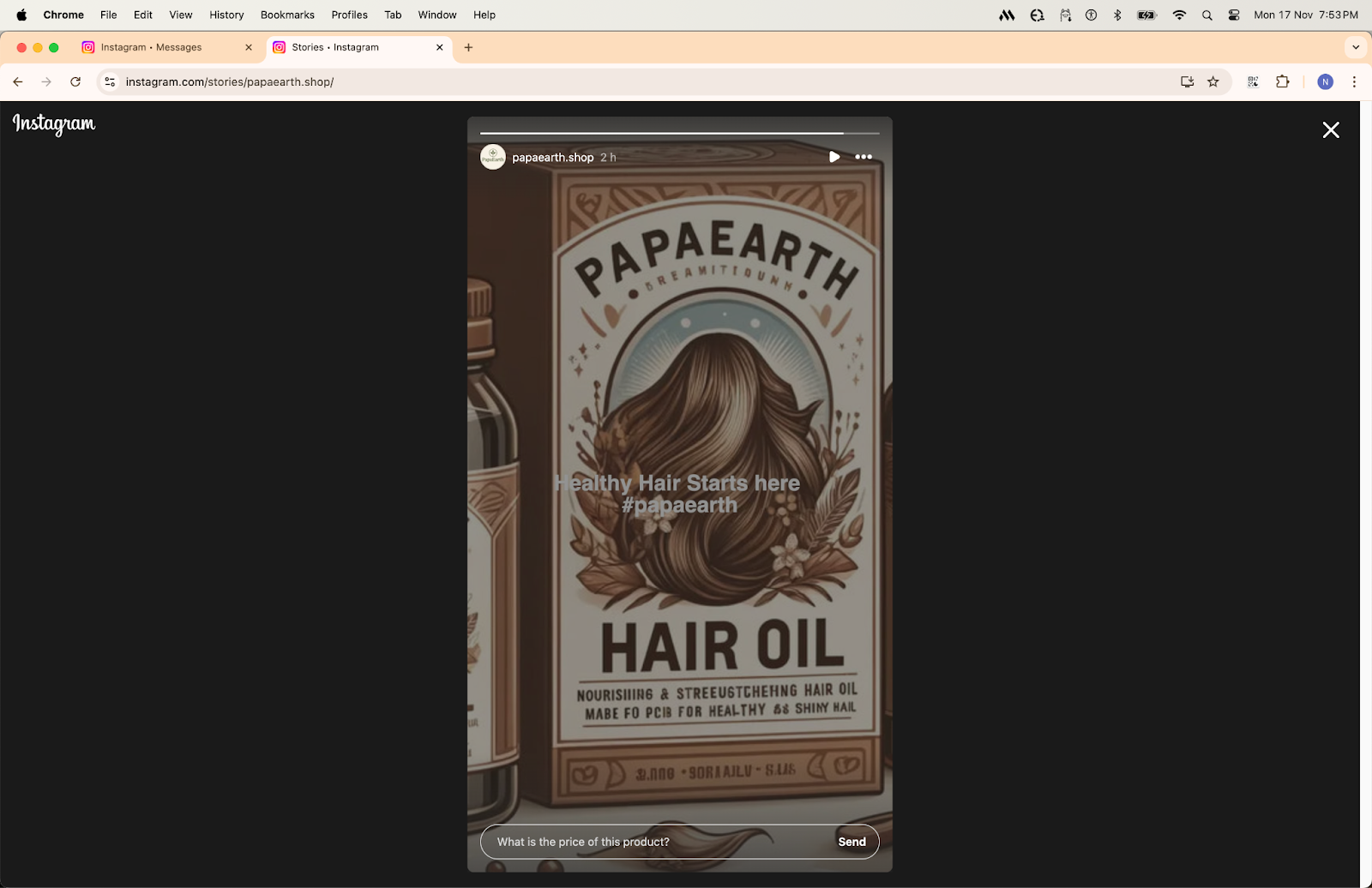This screenshot has height=888, width=1372.
Task: Close the Instagram Messages tab
Action: (x=249, y=47)
